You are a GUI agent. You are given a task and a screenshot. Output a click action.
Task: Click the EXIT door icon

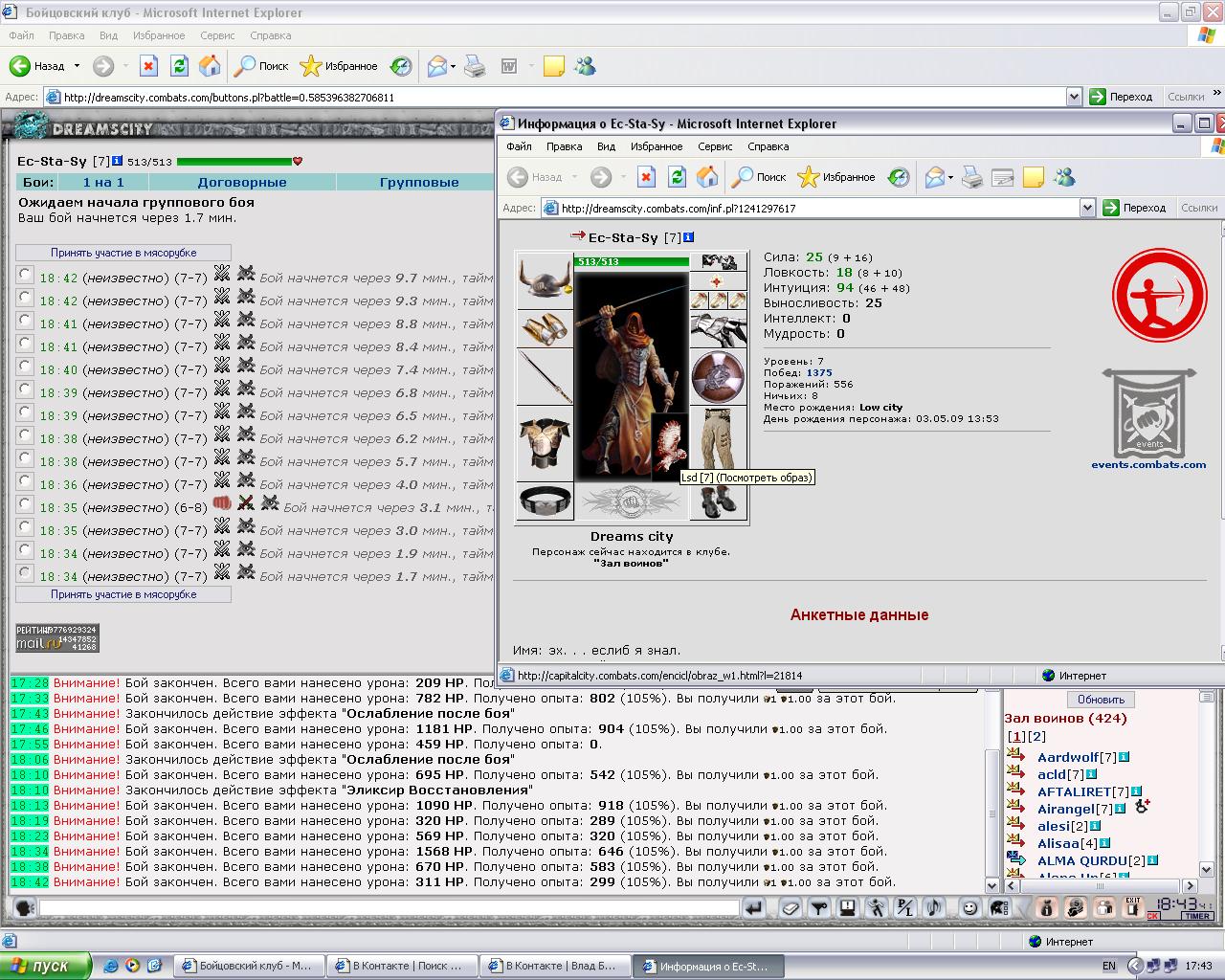point(1134,906)
